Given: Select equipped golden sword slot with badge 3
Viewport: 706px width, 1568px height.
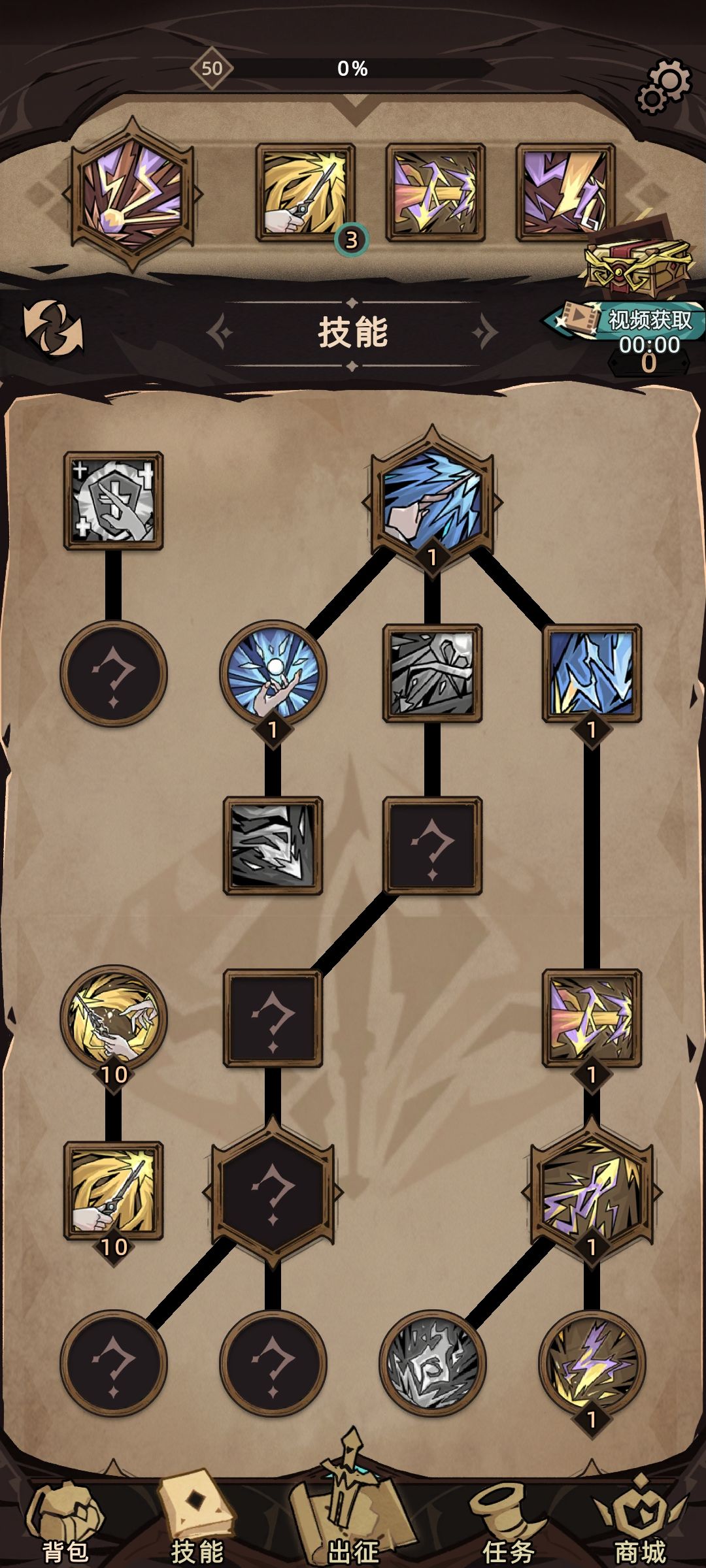Looking at the screenshot, I should click(x=305, y=193).
